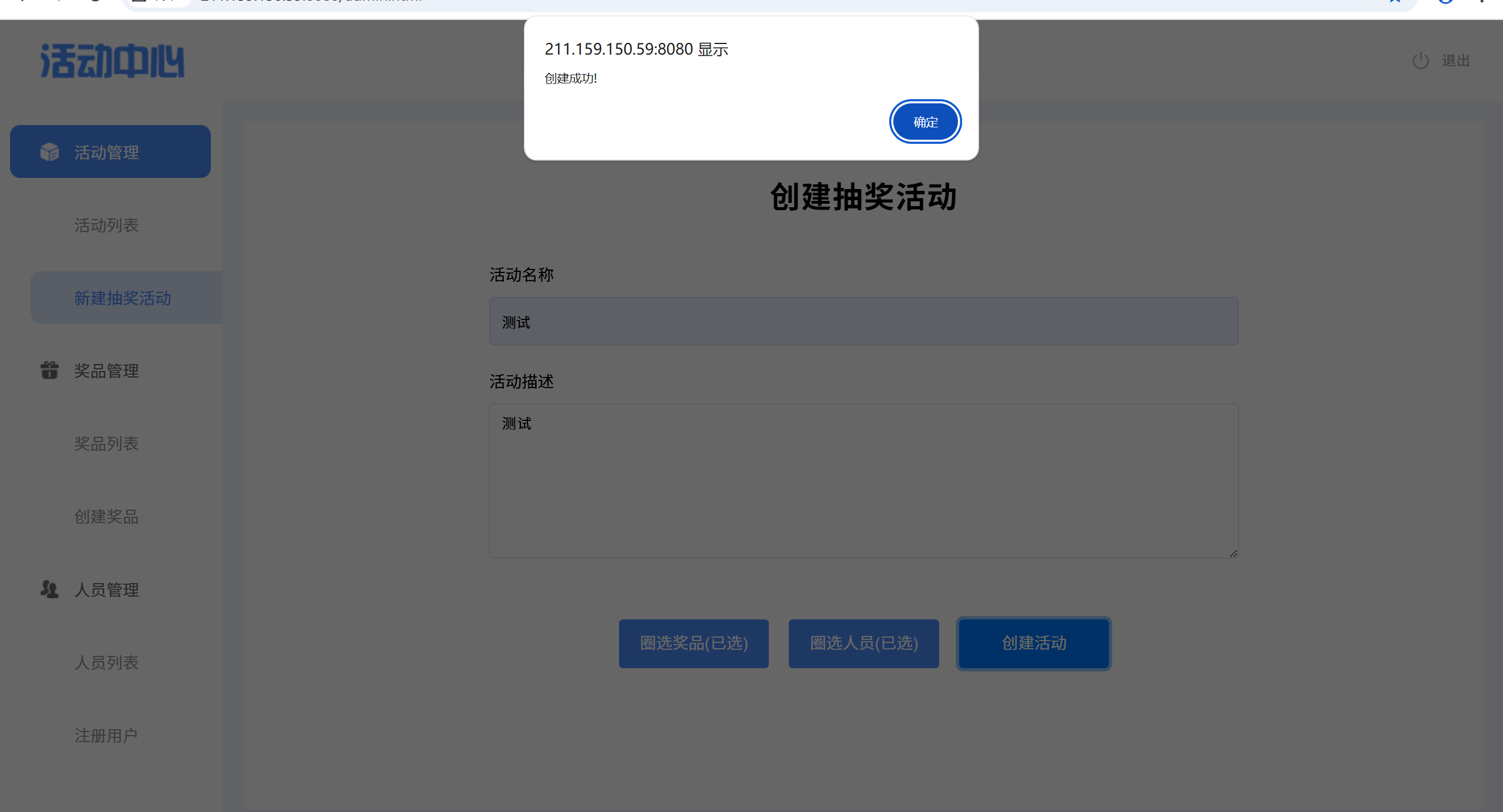Open 奖品列表 in the sidebar
Screen dimensions: 1503x812
(x=106, y=444)
